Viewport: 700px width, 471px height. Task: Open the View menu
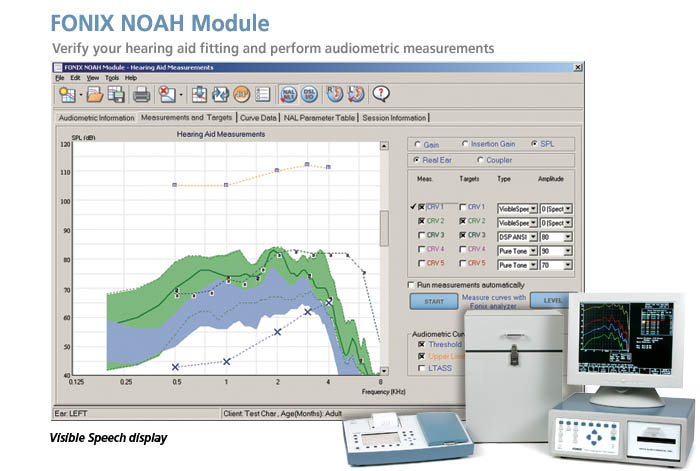[93, 78]
